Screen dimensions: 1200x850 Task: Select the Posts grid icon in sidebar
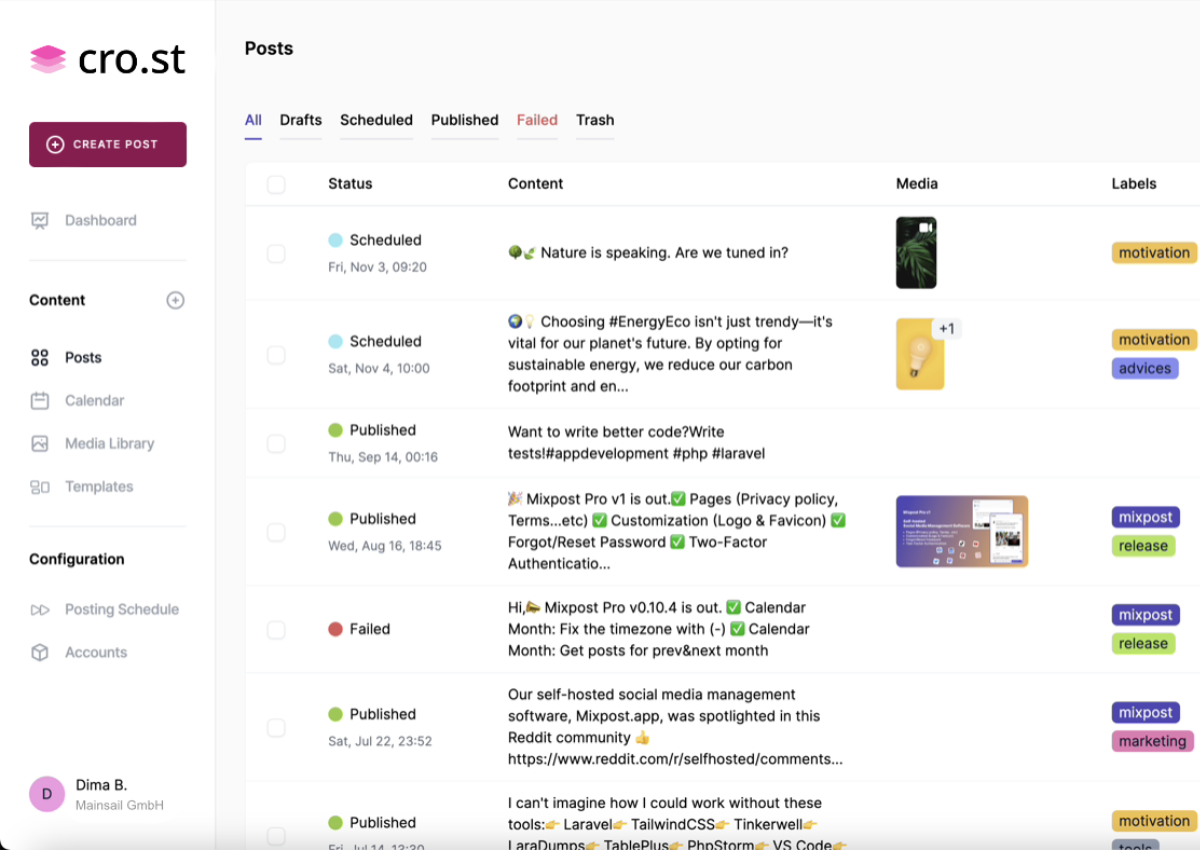click(40, 357)
